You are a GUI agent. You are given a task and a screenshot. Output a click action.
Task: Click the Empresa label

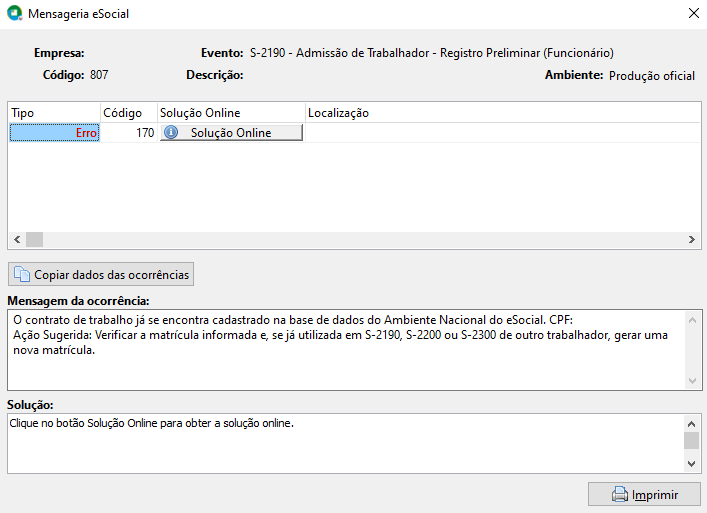click(x=59, y=53)
